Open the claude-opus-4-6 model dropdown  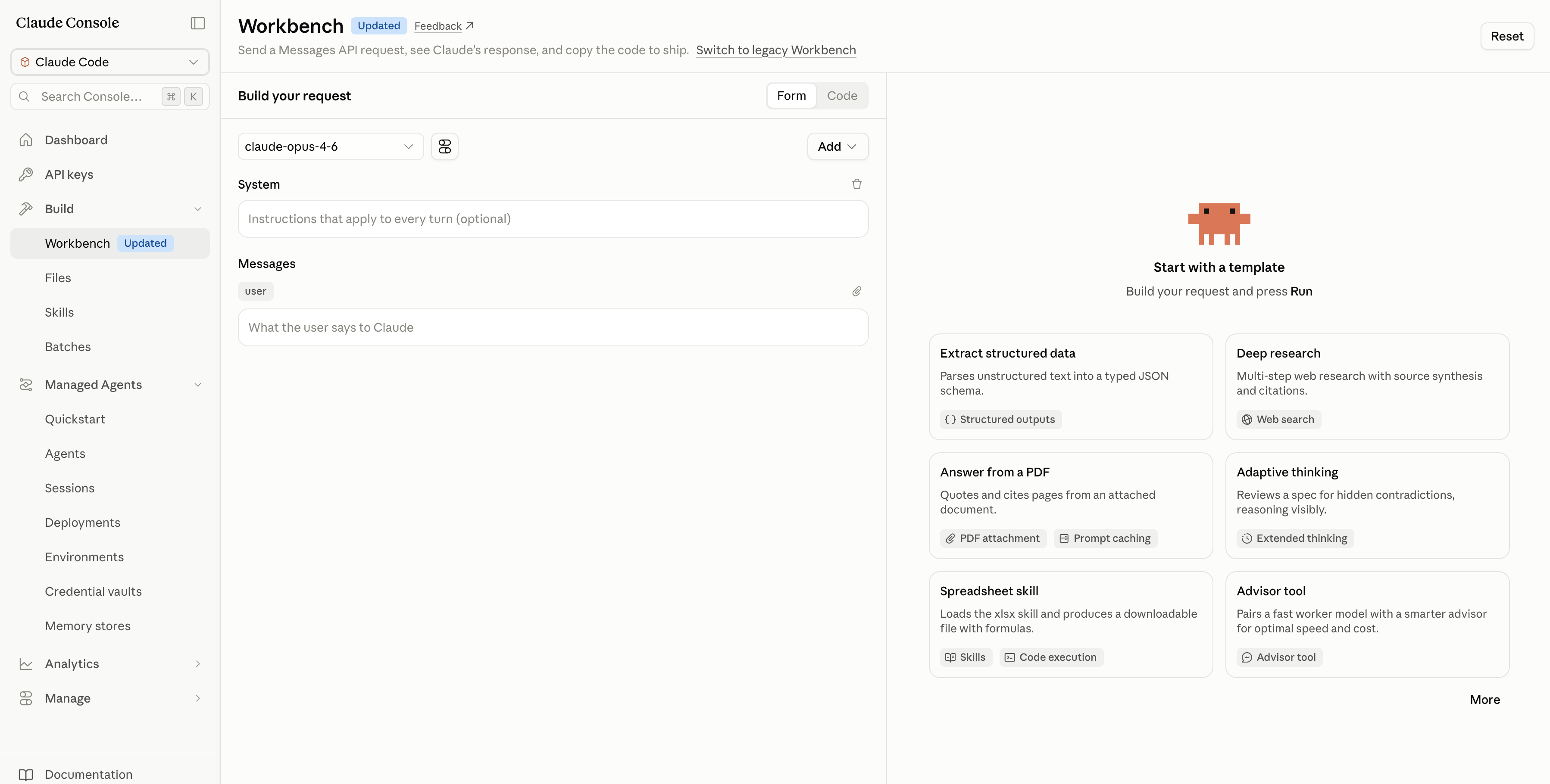point(330,146)
